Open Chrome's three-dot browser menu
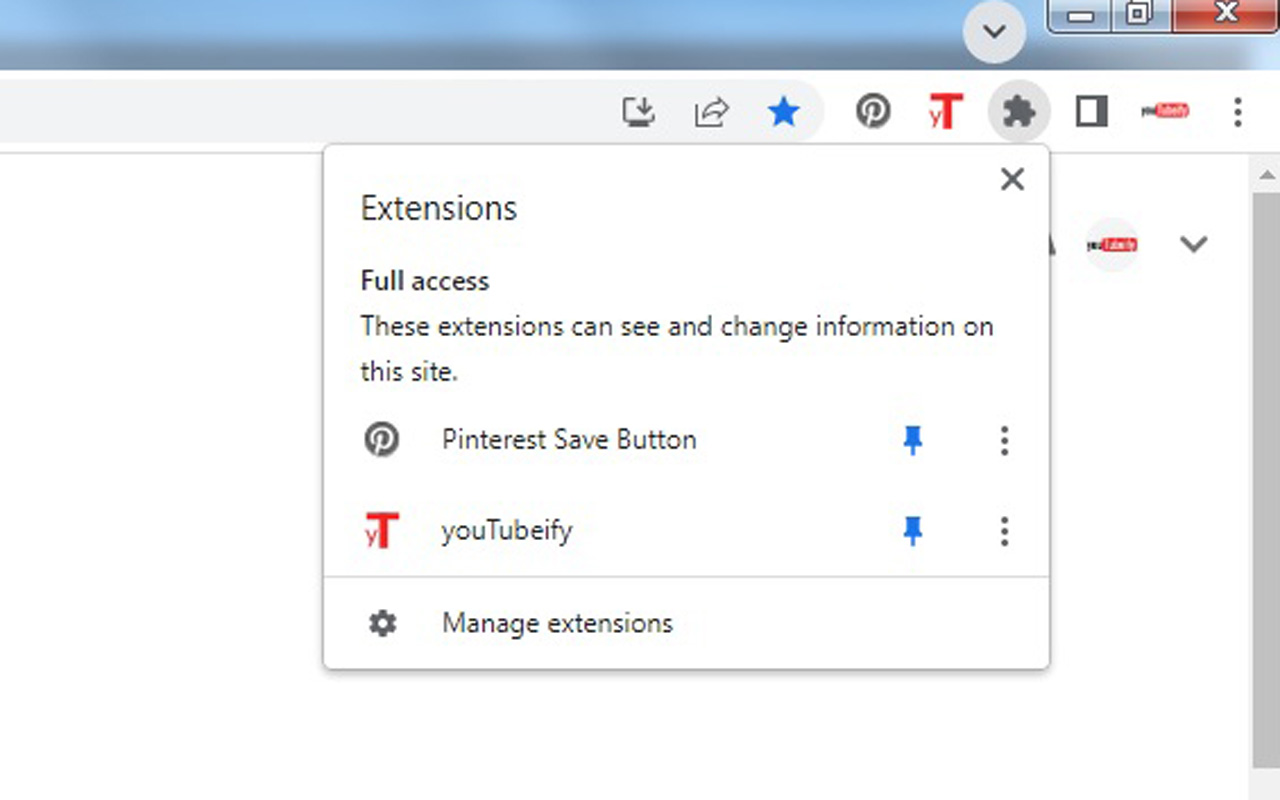Screen dimensions: 1280x800 pos(1238,113)
